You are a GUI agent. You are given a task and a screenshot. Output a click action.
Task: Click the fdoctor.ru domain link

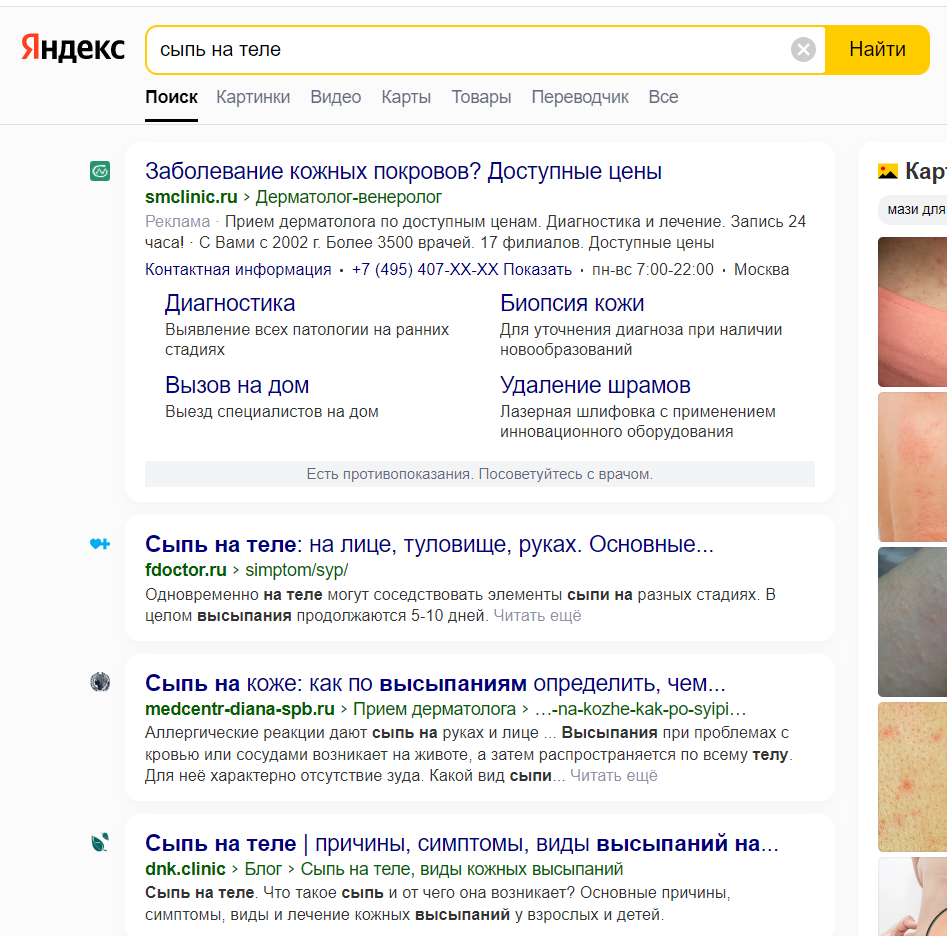(186, 570)
